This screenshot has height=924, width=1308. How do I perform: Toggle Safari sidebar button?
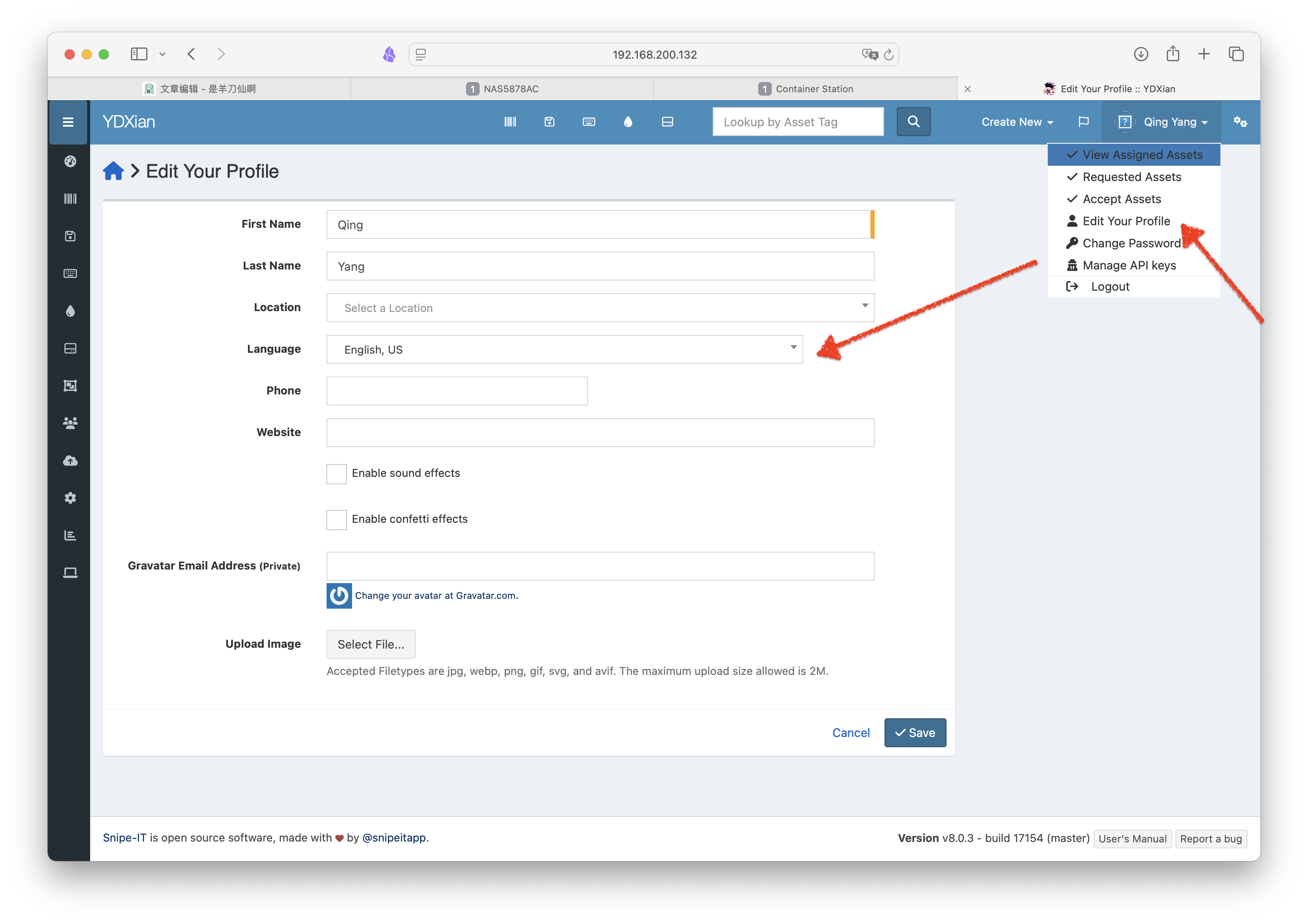pyautogui.click(x=139, y=54)
